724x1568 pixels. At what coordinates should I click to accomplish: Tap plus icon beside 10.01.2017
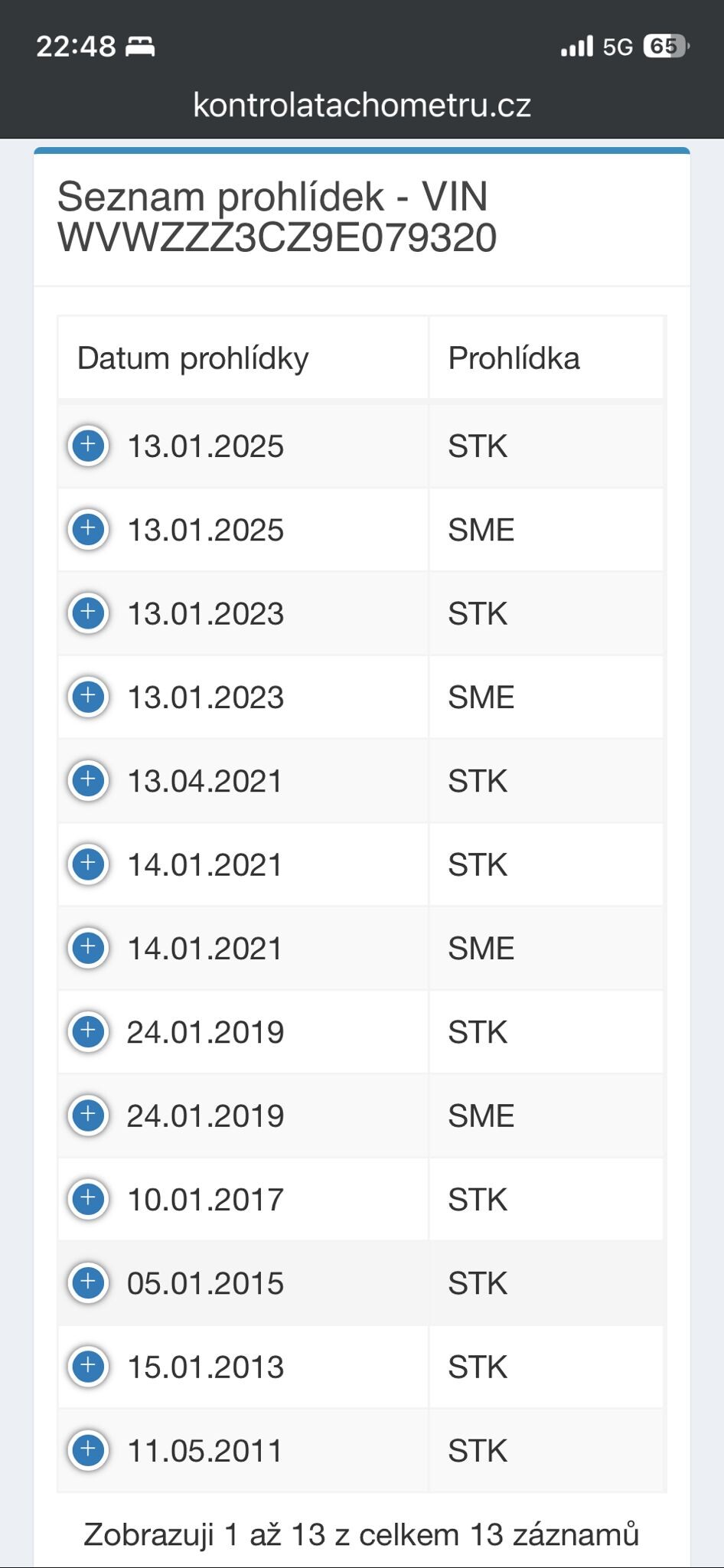click(x=88, y=1199)
